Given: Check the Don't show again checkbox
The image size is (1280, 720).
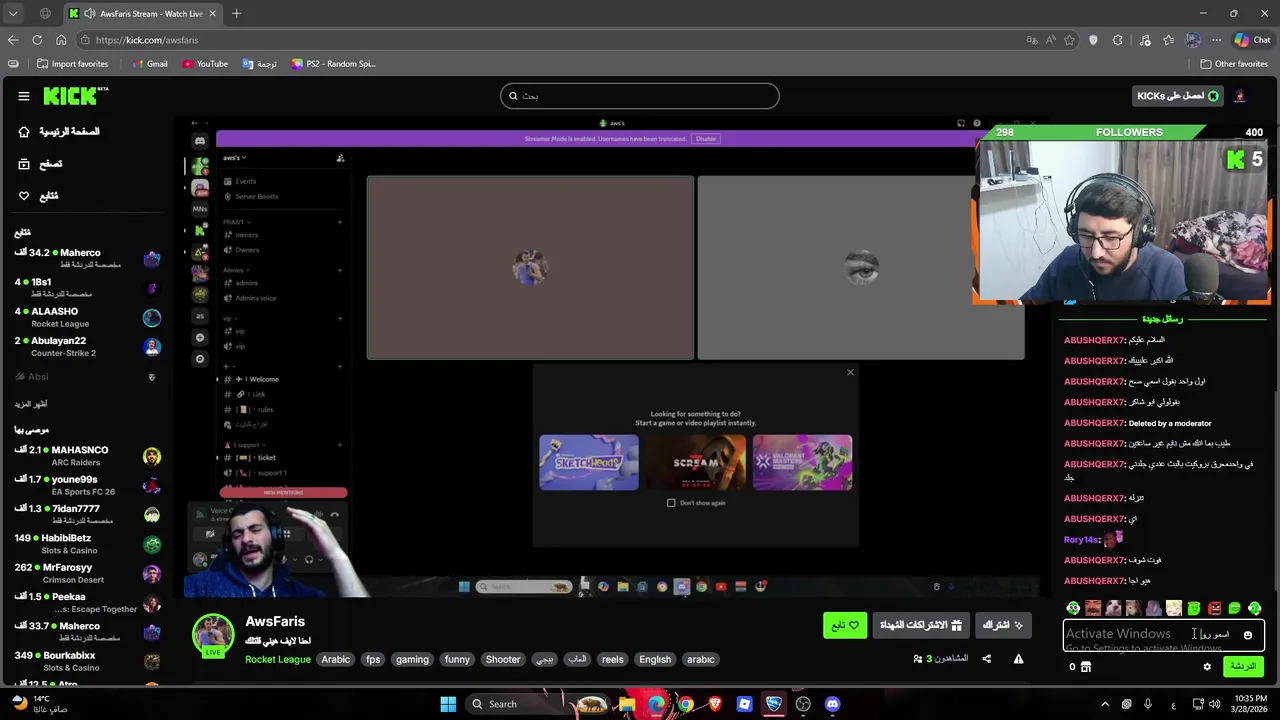Looking at the screenshot, I should pyautogui.click(x=671, y=503).
